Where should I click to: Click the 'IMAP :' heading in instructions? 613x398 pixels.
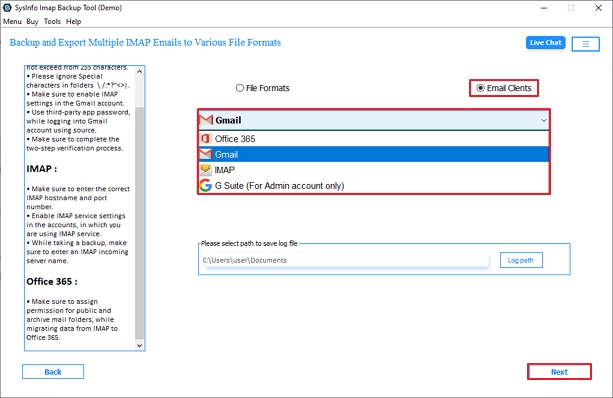point(41,169)
